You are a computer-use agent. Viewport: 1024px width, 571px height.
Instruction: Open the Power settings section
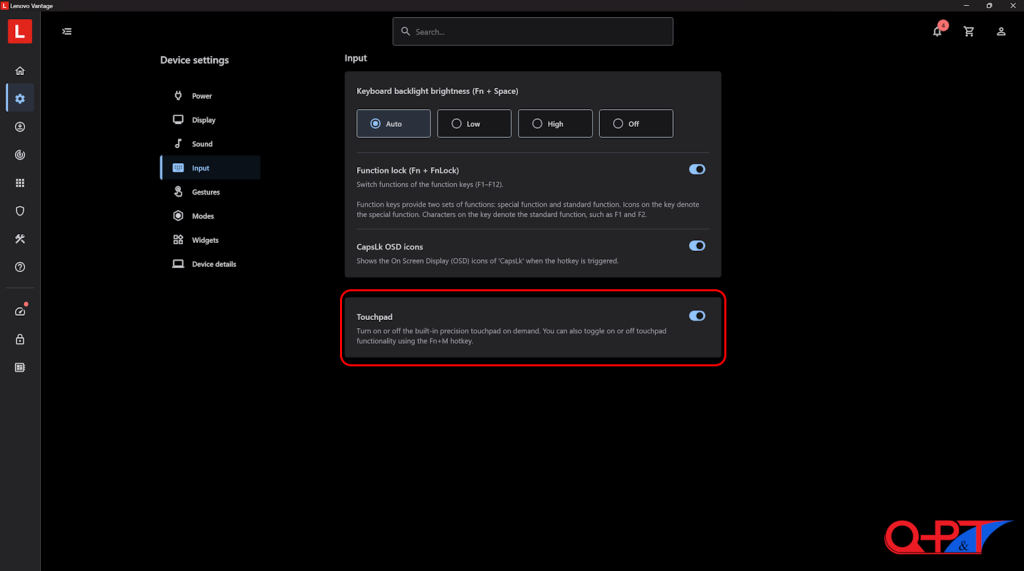202,96
